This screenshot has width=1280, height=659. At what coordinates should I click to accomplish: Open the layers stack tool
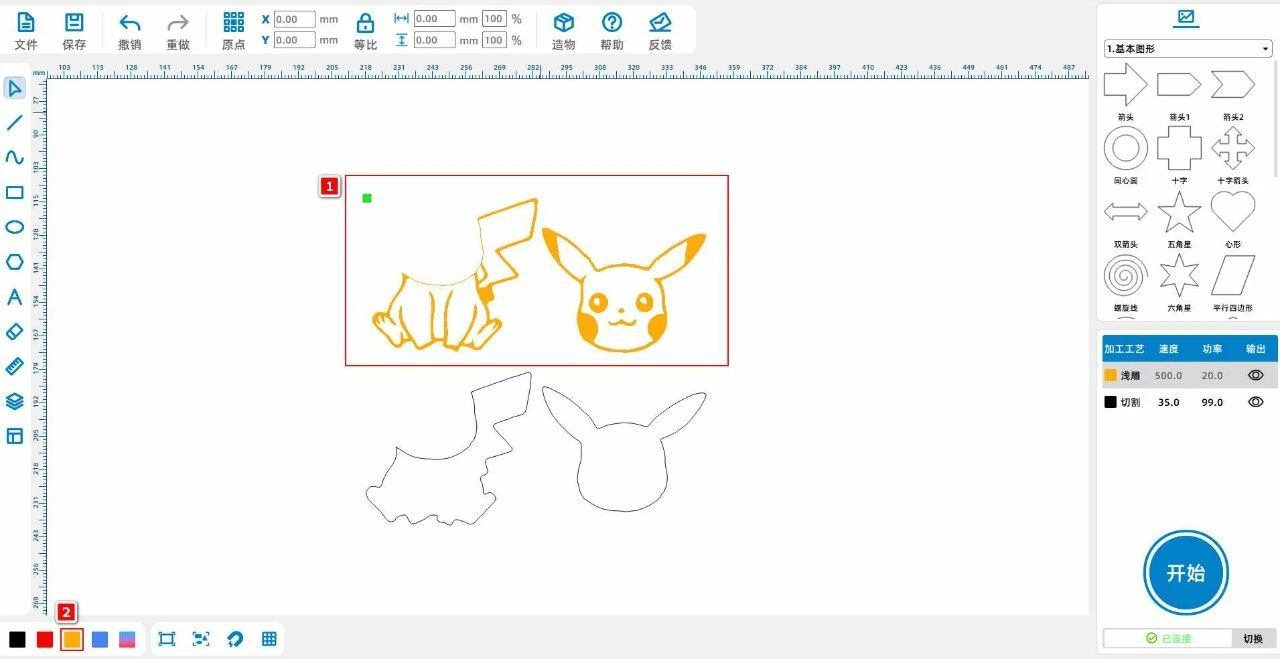pyautogui.click(x=14, y=401)
